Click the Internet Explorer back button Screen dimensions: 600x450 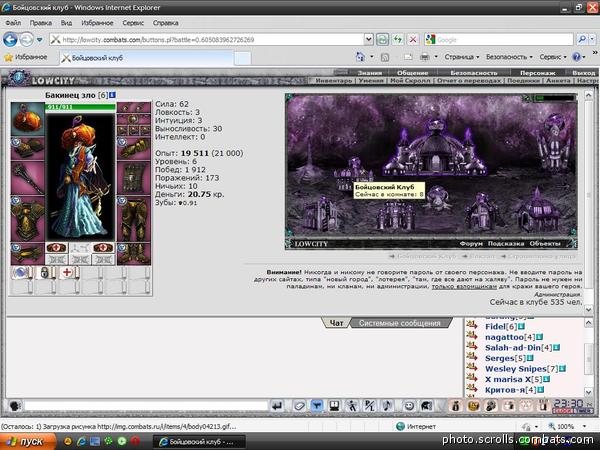10,39
